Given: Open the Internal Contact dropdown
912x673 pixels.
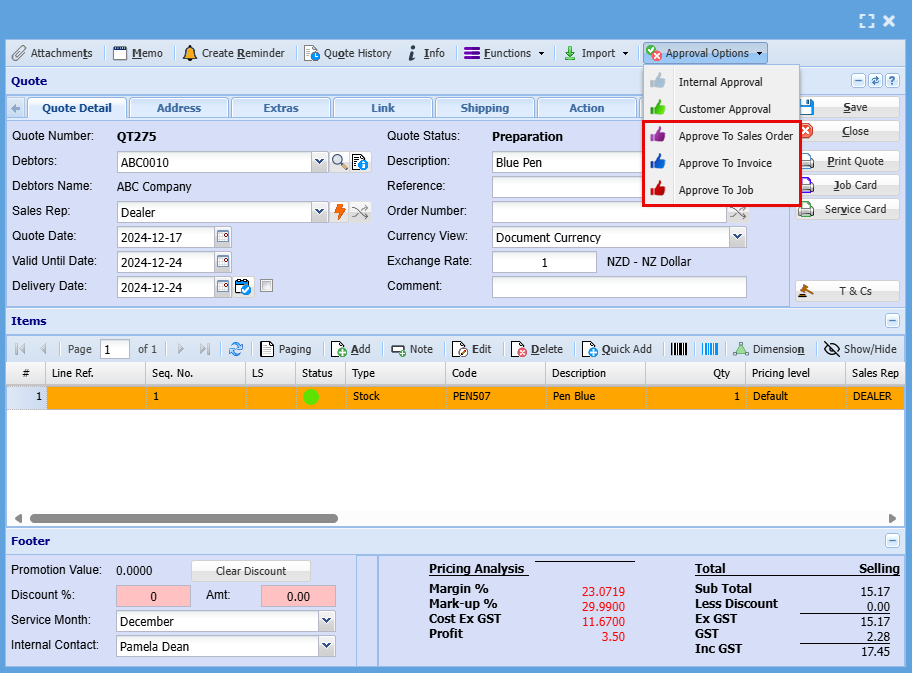Looking at the screenshot, I should tap(326, 646).
